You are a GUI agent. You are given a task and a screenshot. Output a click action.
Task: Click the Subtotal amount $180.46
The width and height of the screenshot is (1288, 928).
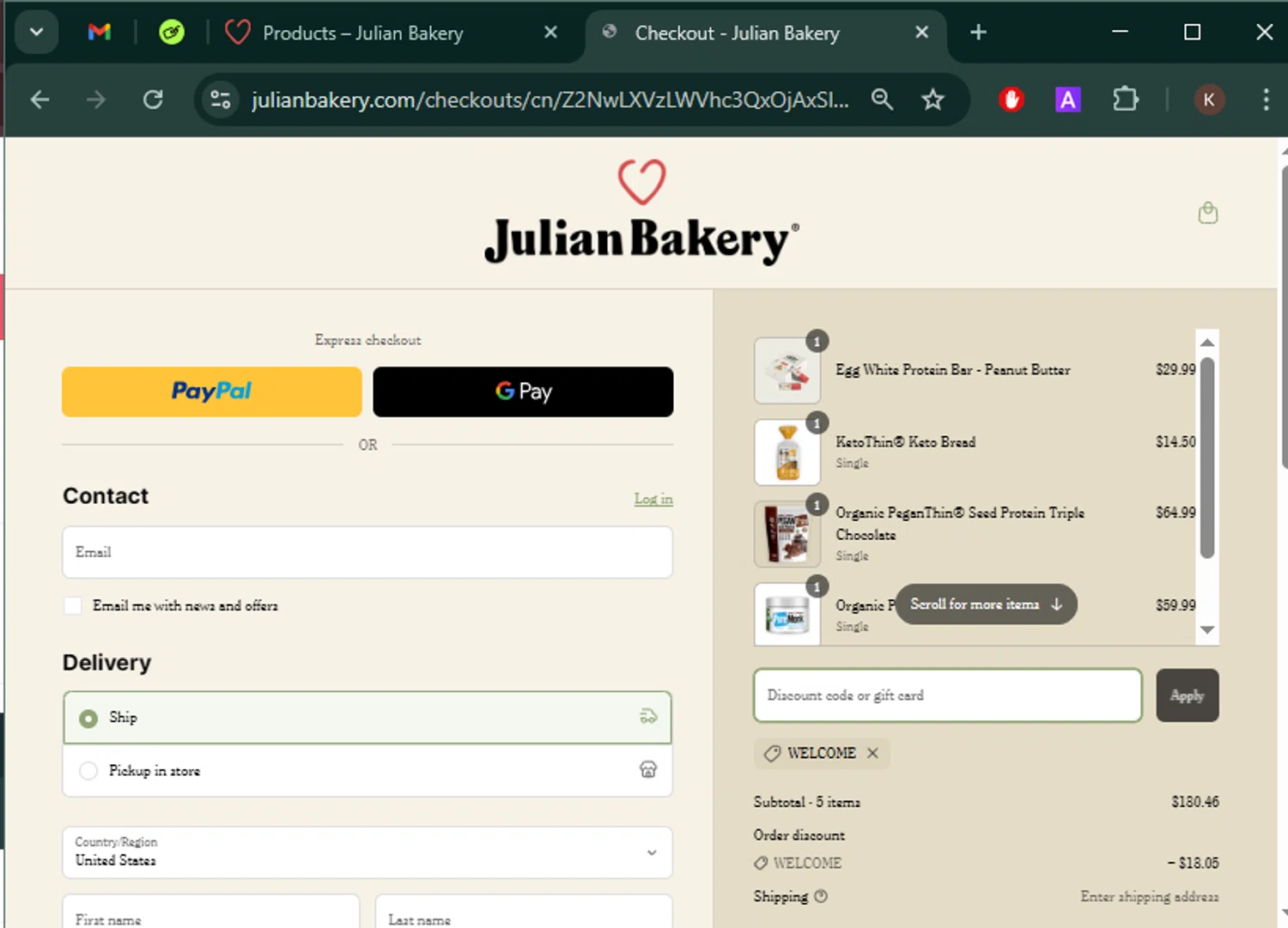coord(1195,802)
